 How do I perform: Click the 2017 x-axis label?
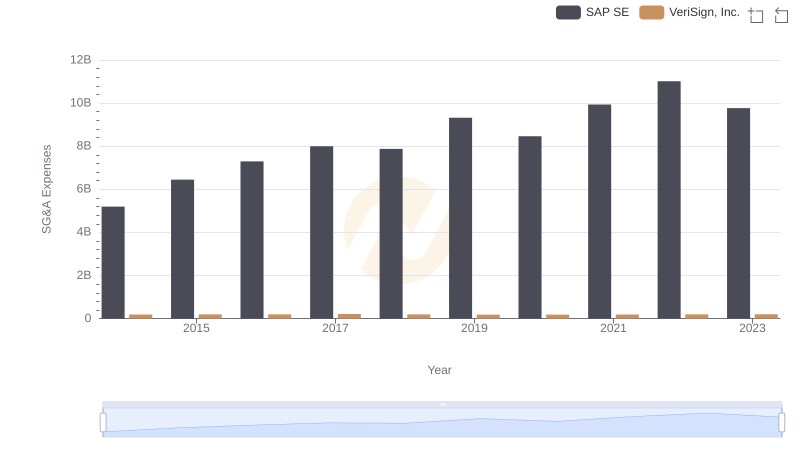coord(335,328)
